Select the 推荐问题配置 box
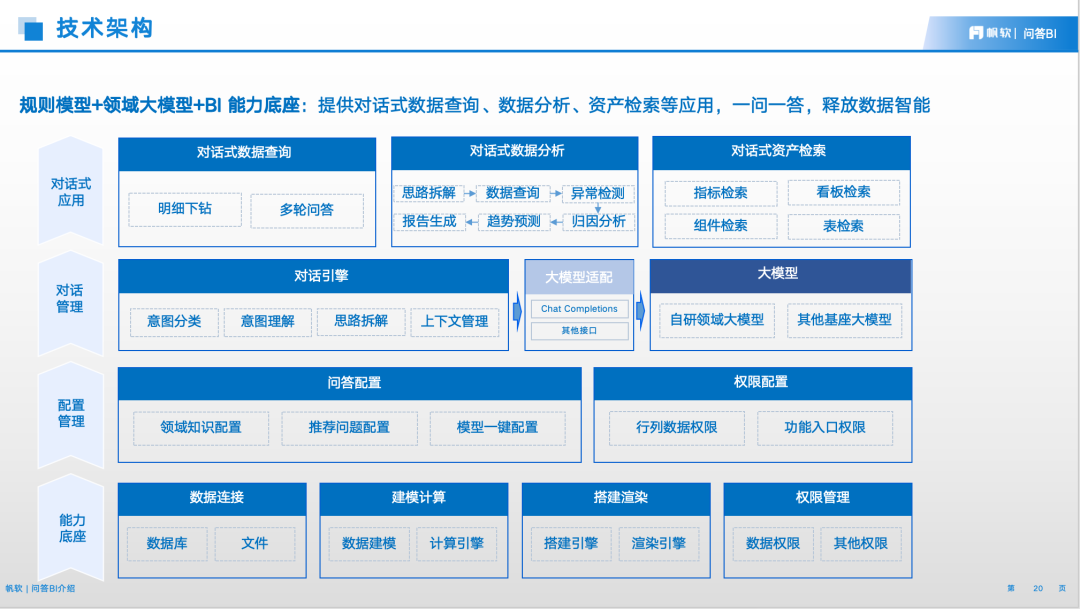 click(x=349, y=428)
